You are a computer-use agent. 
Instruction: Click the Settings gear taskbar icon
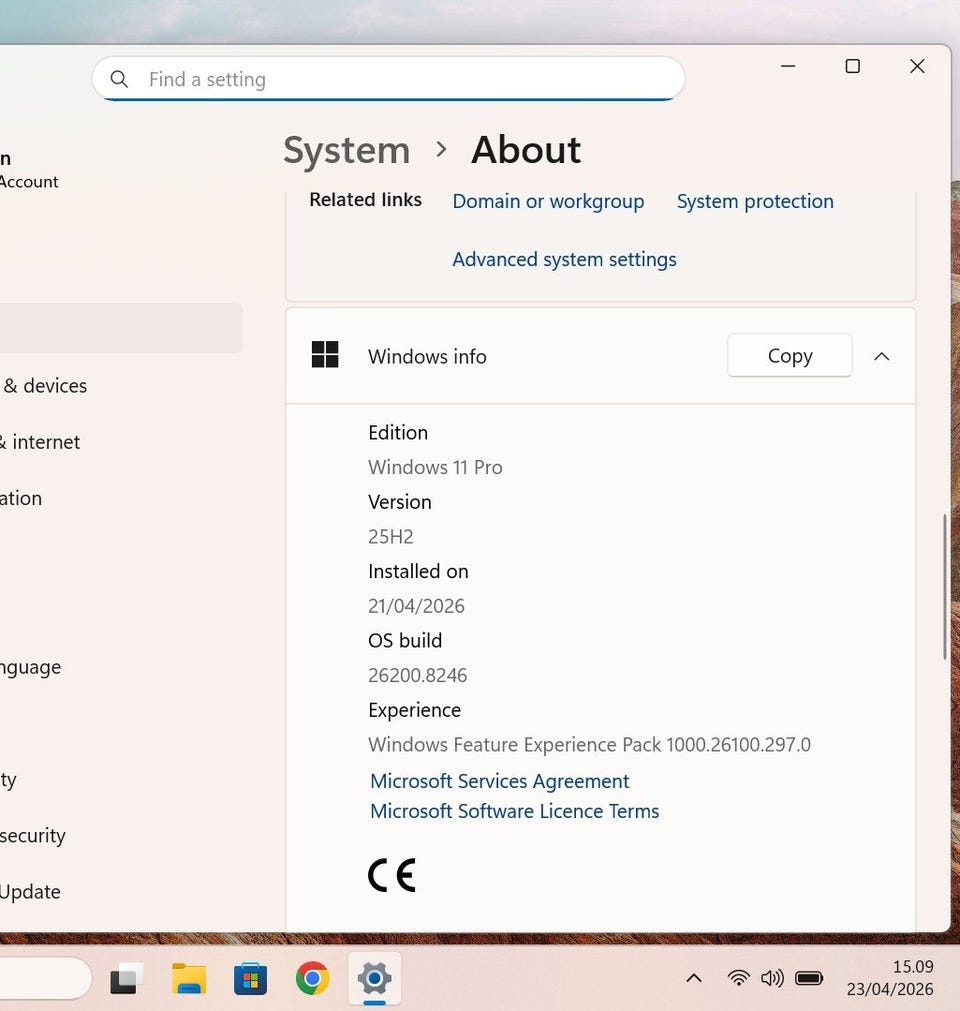(374, 978)
